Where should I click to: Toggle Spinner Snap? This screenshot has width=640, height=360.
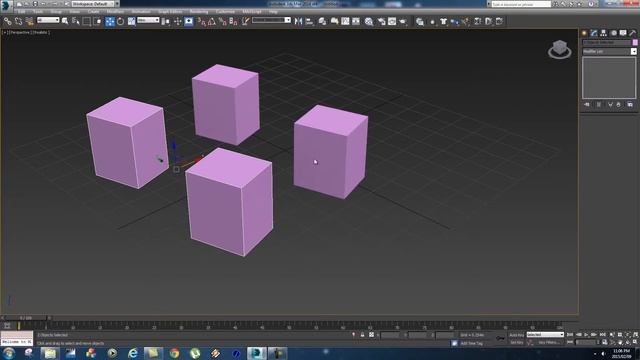coord(233,21)
